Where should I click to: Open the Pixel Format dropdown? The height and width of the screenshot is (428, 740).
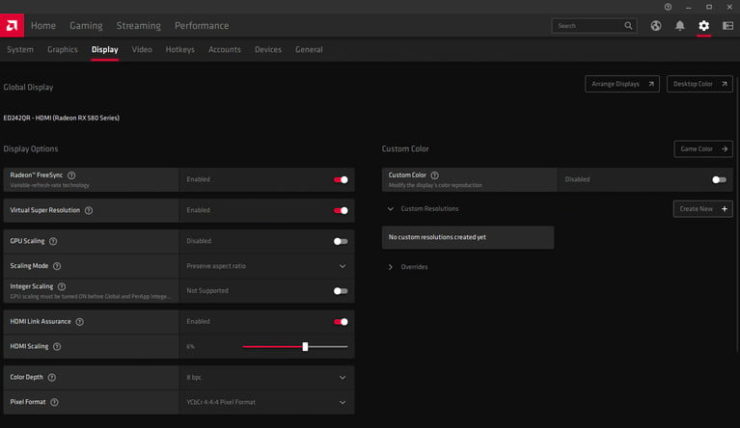click(x=267, y=402)
